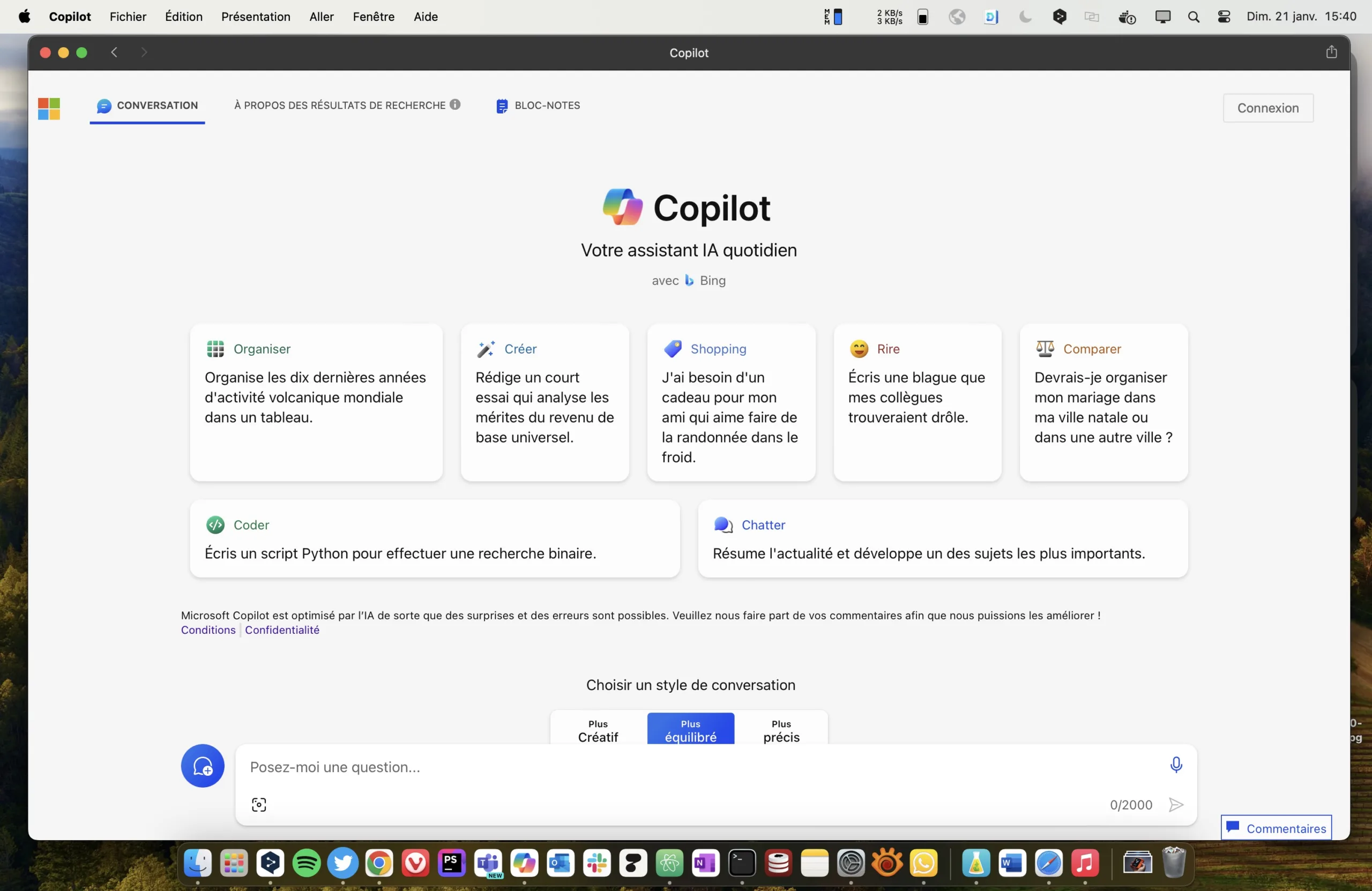1372x891 pixels.
Task: Click the Copilot app menu
Action: [x=70, y=17]
